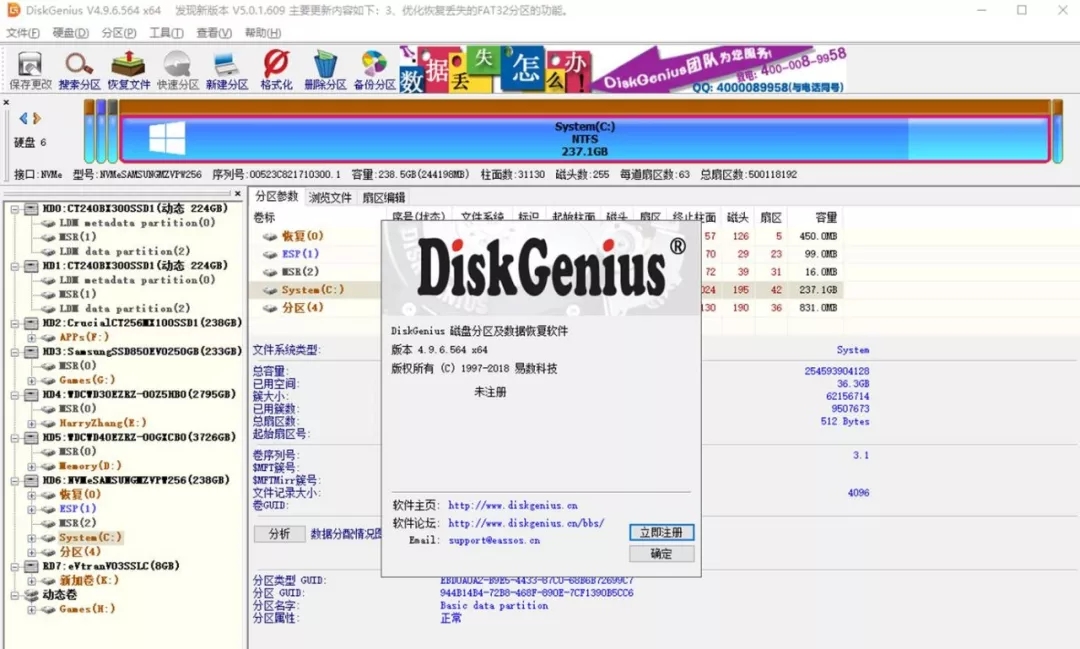Click the Quick Partition (快速分区) icon

coord(178,70)
